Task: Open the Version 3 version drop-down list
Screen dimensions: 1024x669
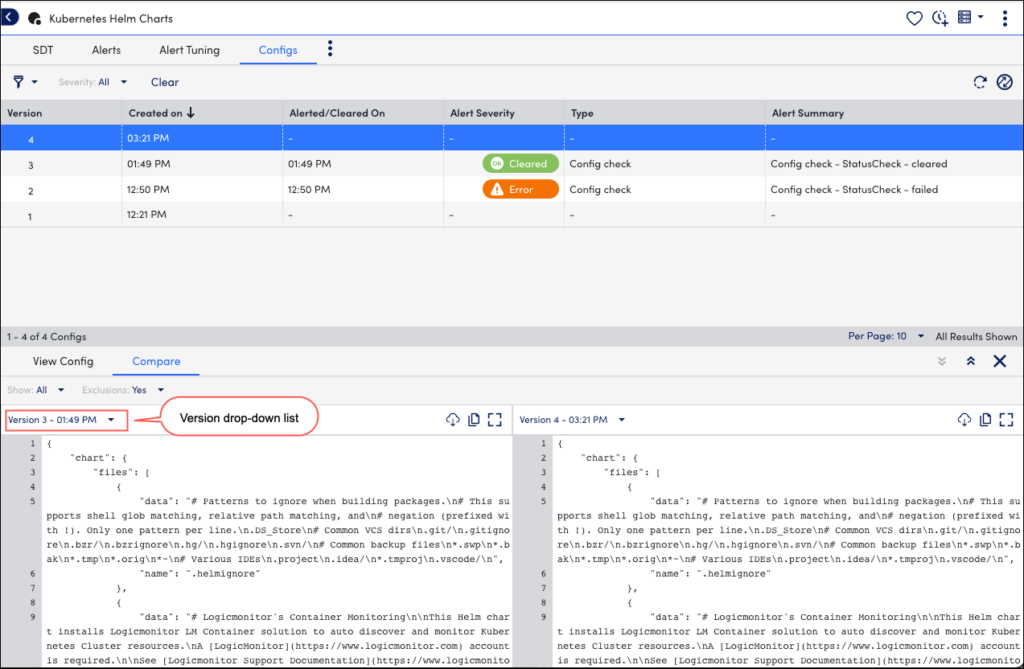Action: click(x=65, y=420)
